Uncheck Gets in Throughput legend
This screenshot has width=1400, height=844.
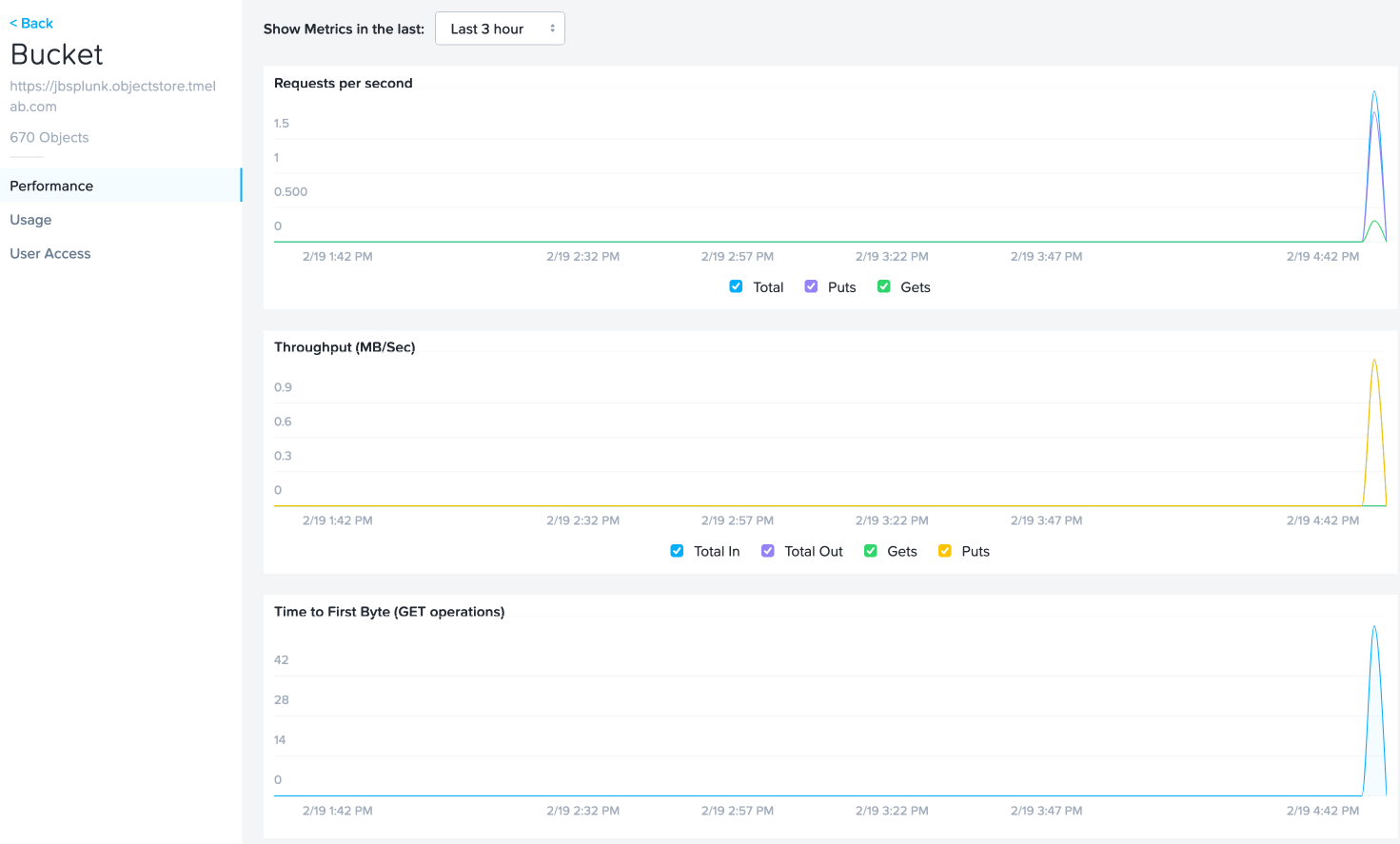coord(871,551)
